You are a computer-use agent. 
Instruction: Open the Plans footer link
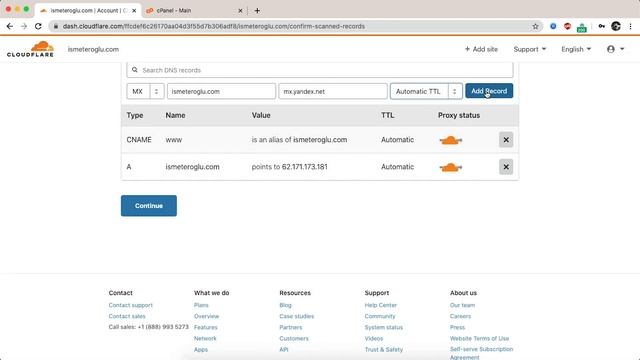[x=201, y=305]
